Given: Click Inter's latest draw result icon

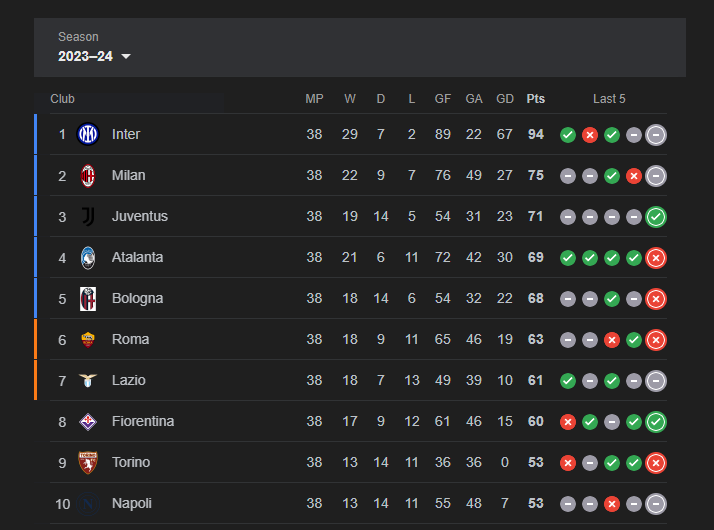Looking at the screenshot, I should (x=656, y=134).
